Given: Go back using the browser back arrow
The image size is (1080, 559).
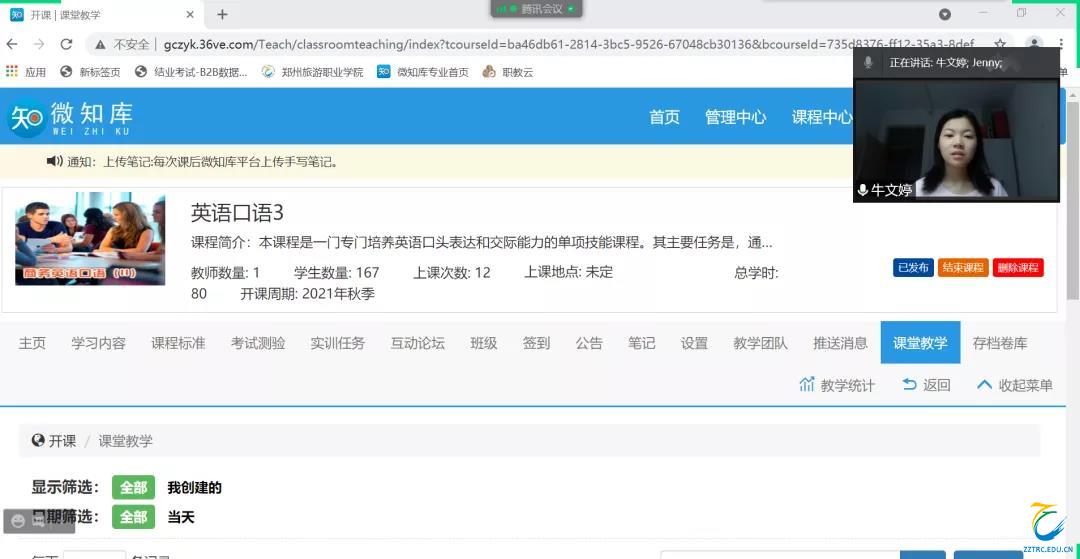Looking at the screenshot, I should pos(12,44).
